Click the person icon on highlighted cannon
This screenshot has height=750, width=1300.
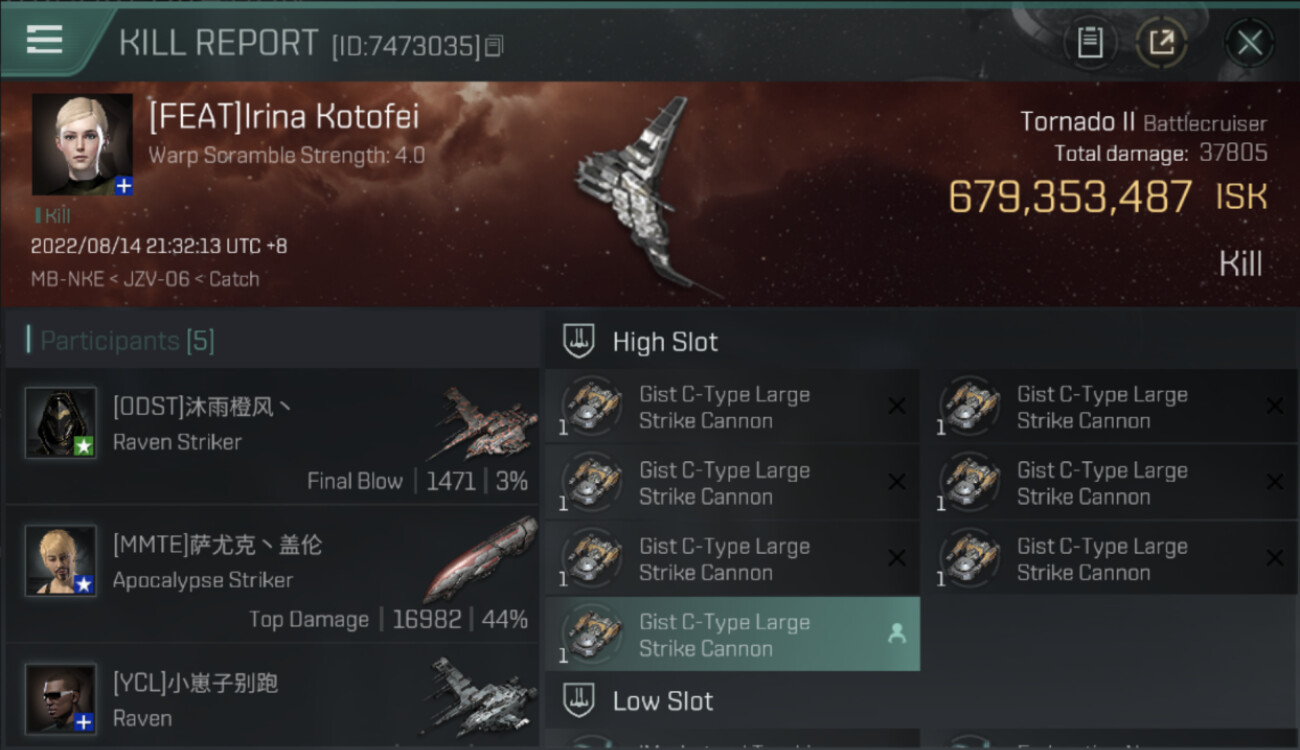897,633
